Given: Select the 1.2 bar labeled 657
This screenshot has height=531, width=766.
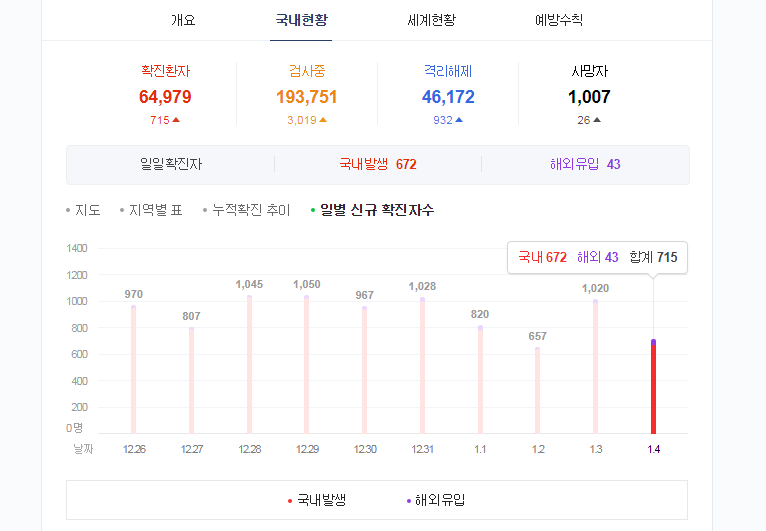Looking at the screenshot, I should [537, 390].
